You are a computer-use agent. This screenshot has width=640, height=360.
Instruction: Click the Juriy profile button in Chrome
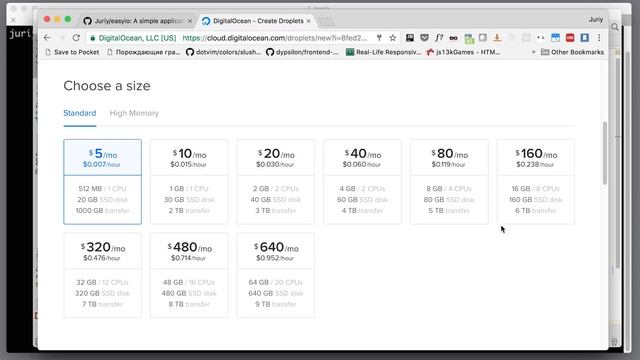pos(596,20)
